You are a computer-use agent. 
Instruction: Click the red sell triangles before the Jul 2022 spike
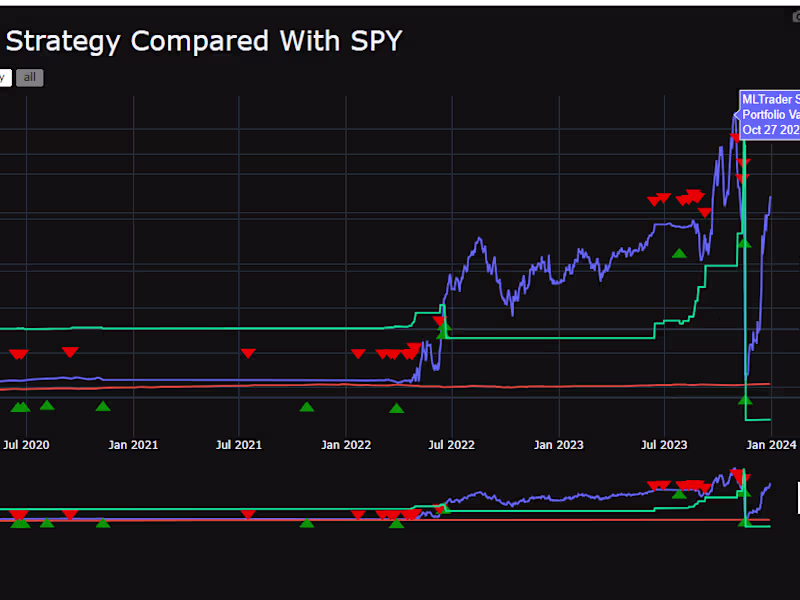[x=399, y=353]
